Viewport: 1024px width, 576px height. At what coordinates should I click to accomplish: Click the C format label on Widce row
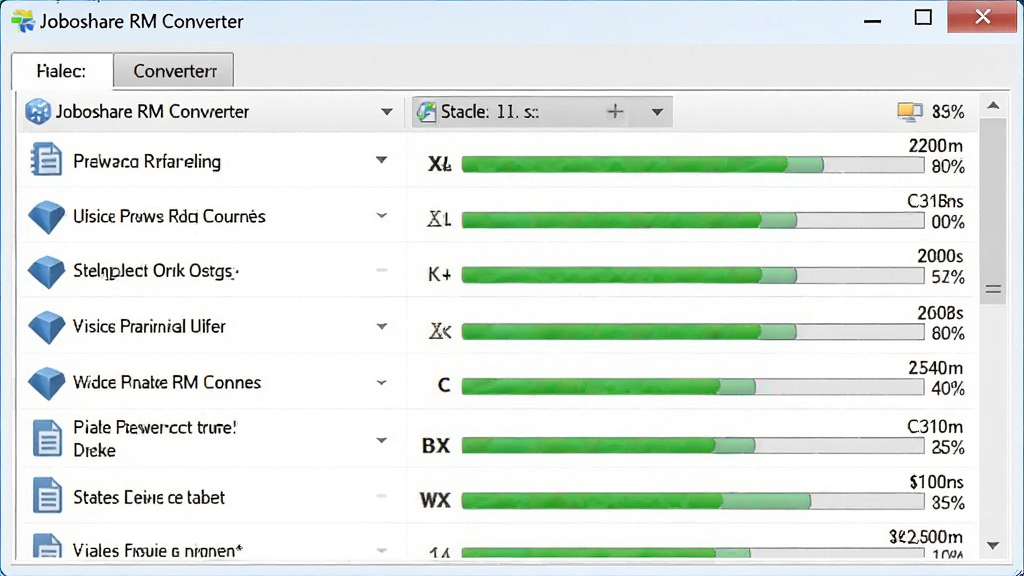click(444, 385)
